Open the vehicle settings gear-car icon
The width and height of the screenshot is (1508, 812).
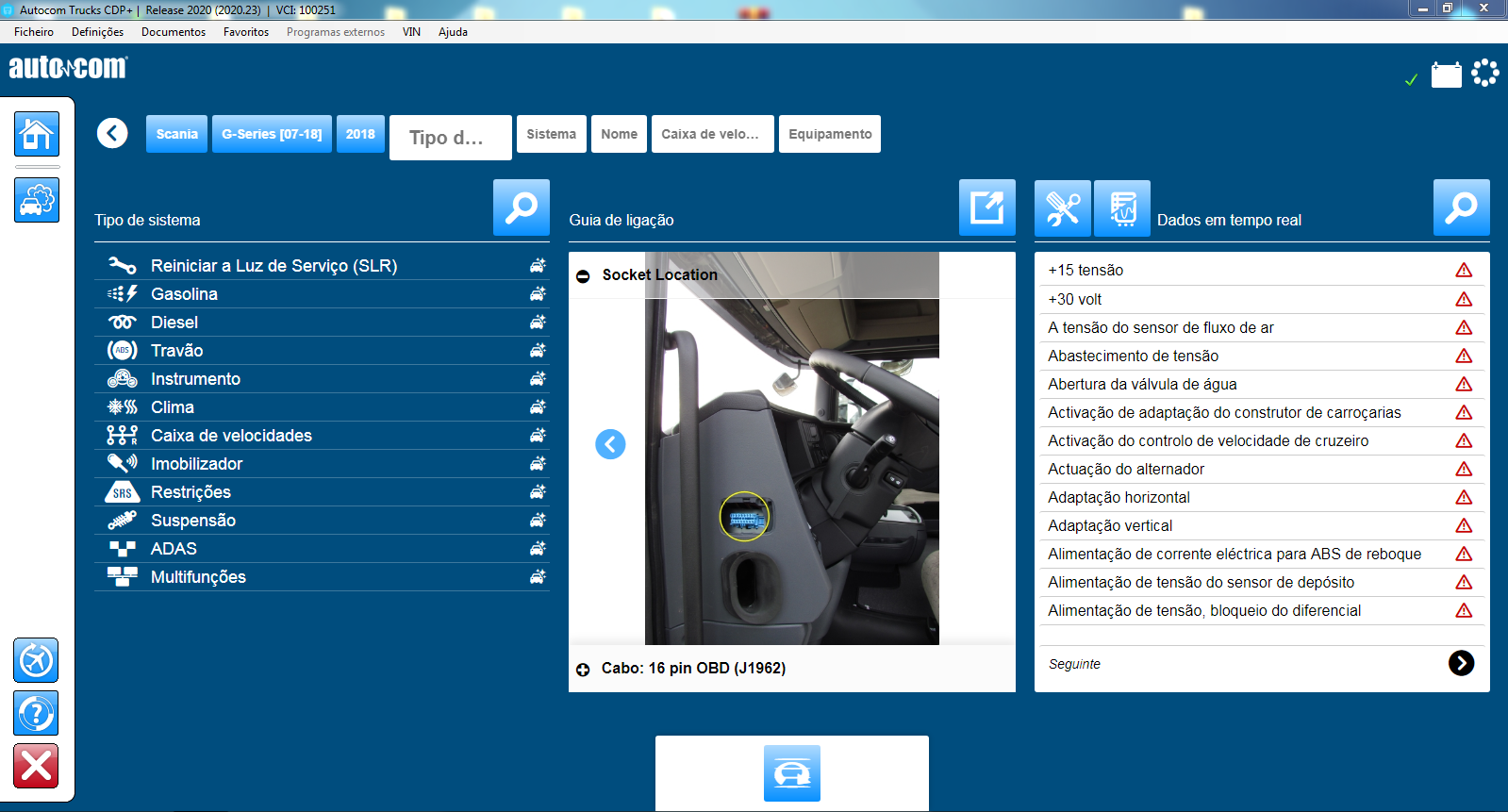click(x=37, y=200)
